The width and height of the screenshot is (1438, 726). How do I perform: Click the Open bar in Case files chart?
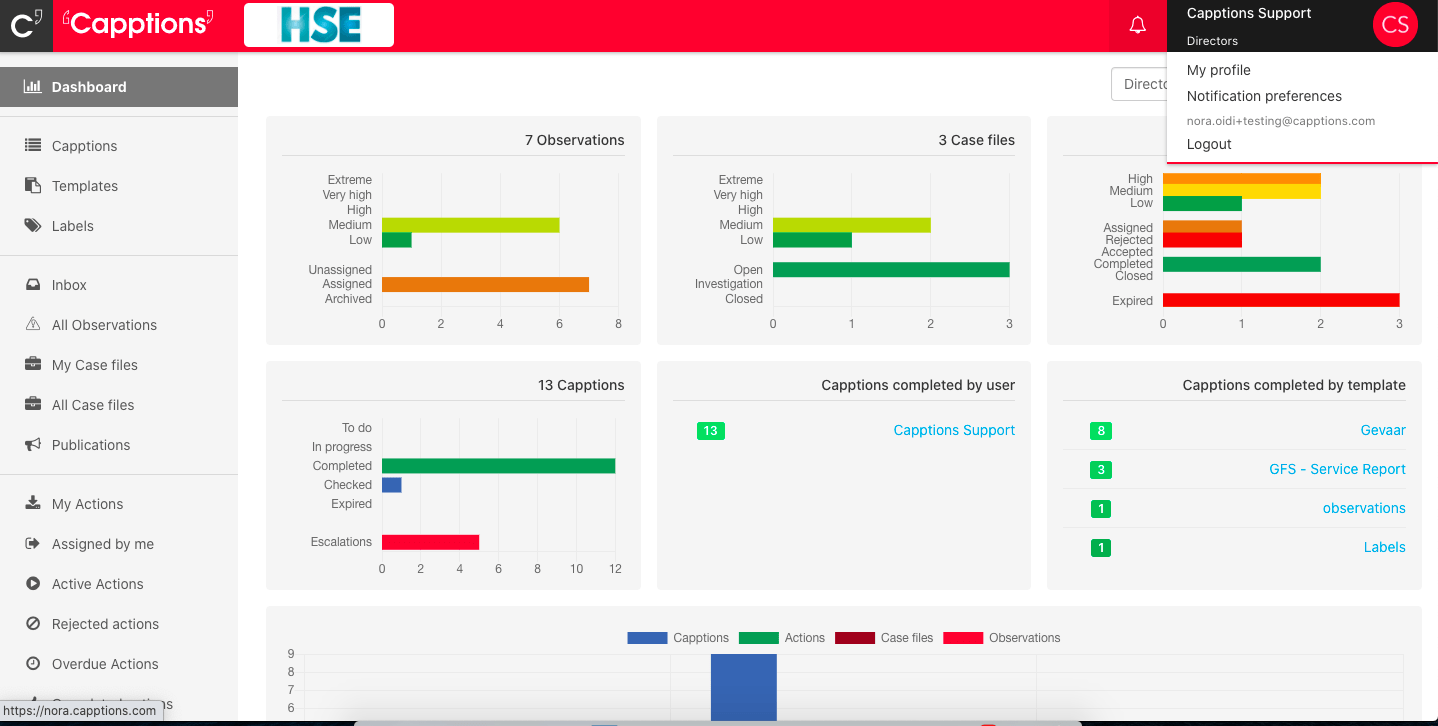click(891, 269)
